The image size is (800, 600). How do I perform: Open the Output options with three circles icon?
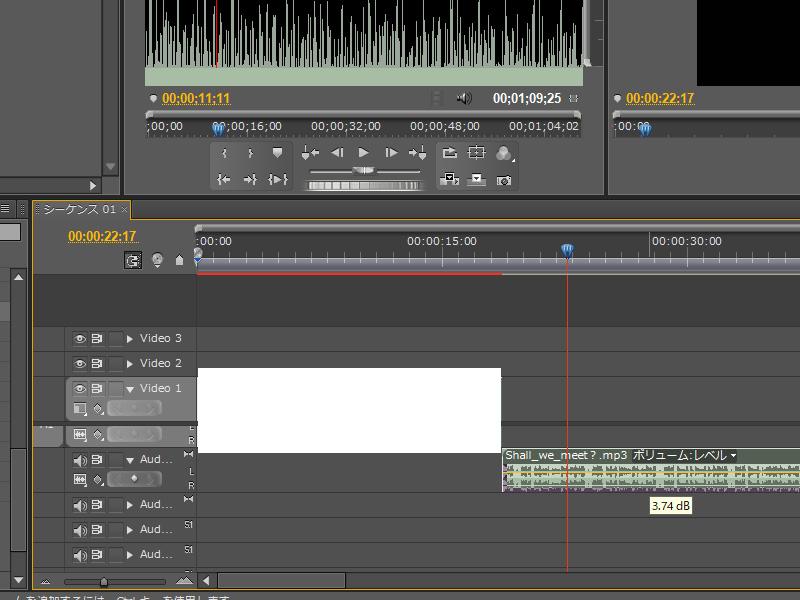click(504, 153)
